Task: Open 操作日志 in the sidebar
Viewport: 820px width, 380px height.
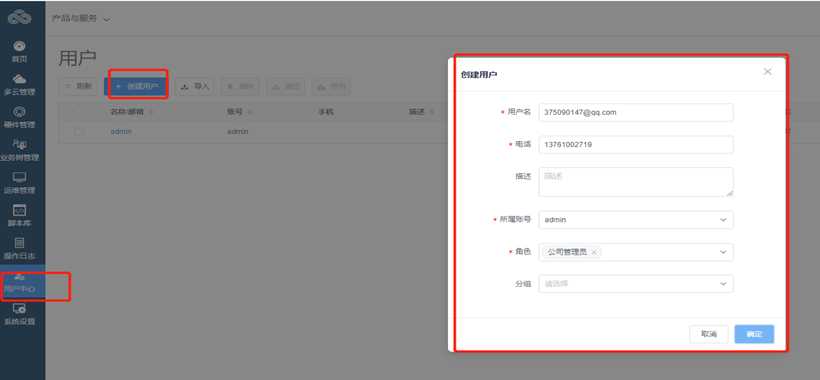Action: tap(20, 249)
